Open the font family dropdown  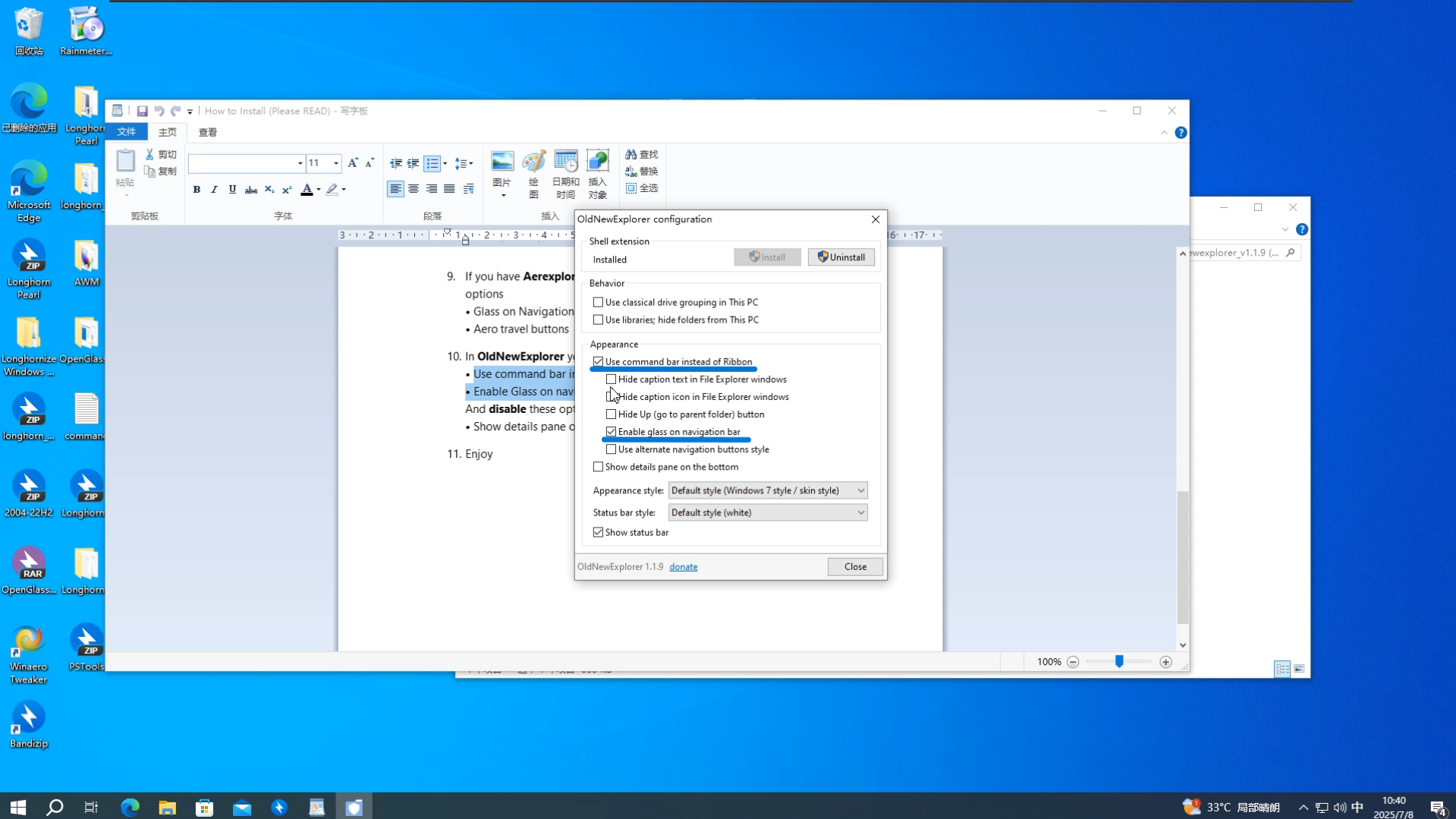pyautogui.click(x=300, y=163)
